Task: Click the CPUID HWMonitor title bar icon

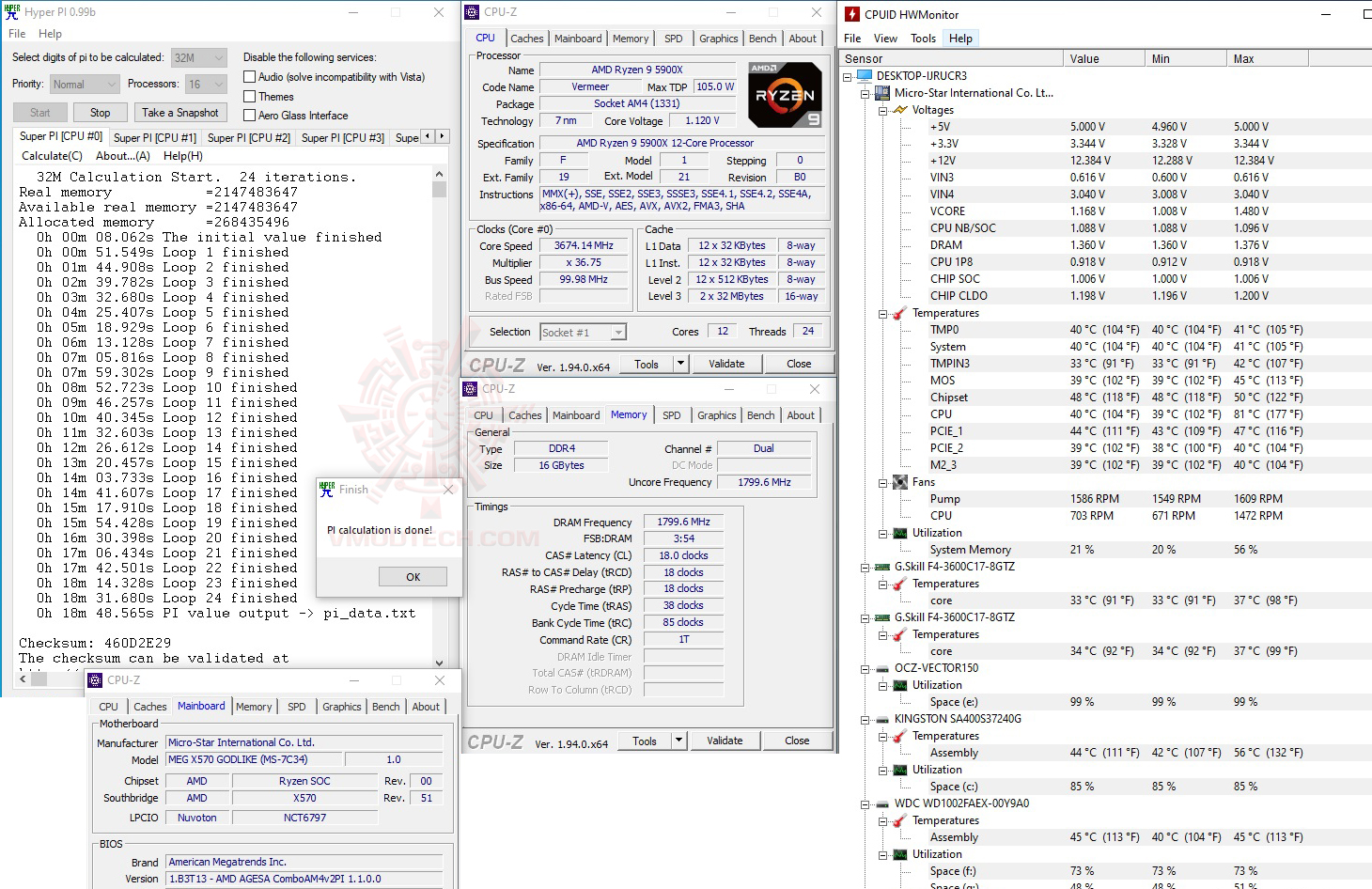Action: (x=852, y=14)
